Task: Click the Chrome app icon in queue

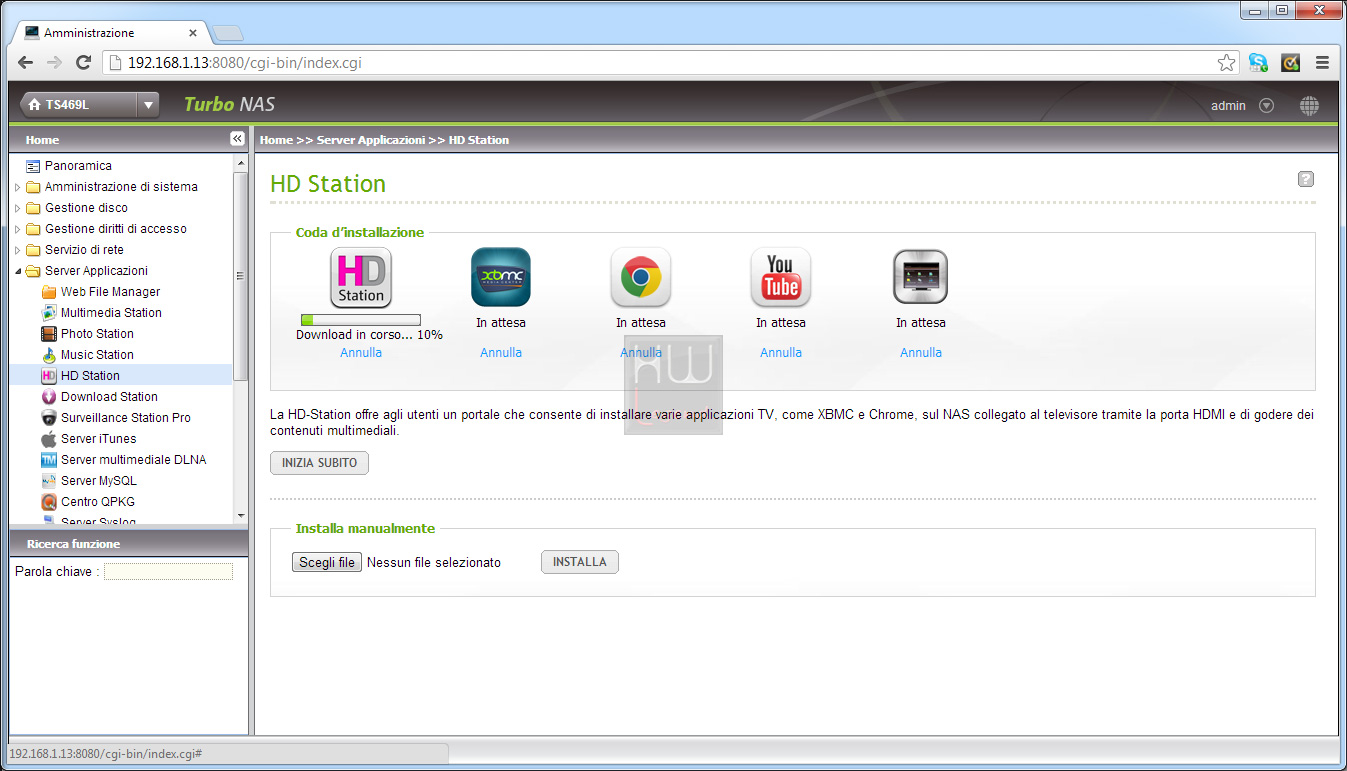Action: coord(641,277)
